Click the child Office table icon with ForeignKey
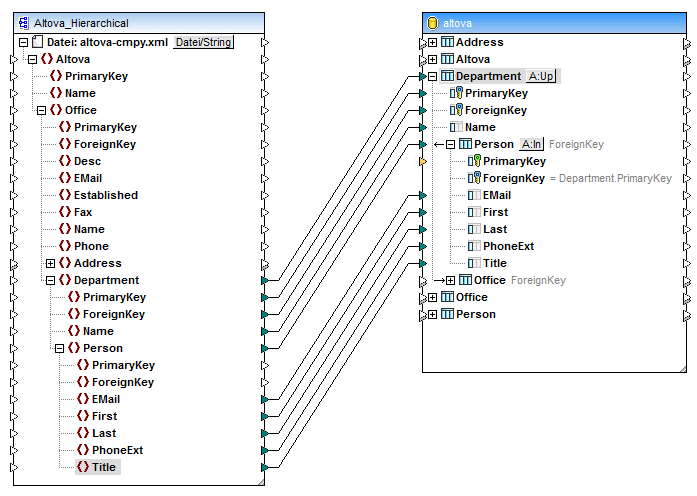This screenshot has height=496, width=697. click(x=465, y=280)
